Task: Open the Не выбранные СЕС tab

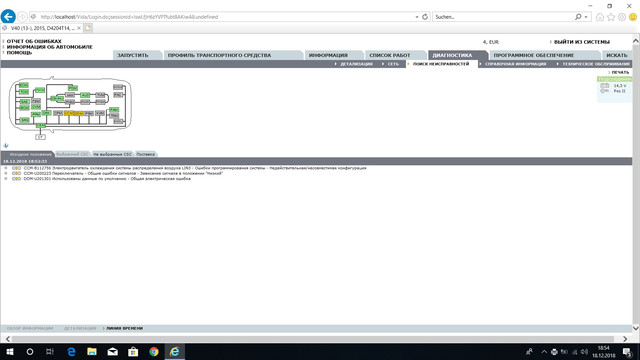Action: click(113, 154)
